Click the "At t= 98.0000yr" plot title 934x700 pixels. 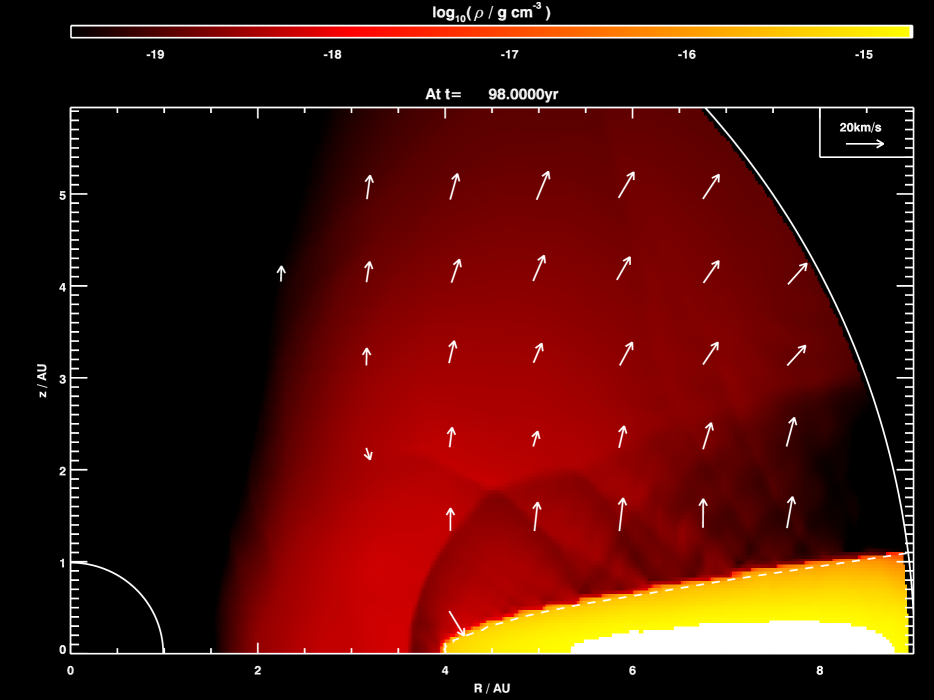click(491, 94)
